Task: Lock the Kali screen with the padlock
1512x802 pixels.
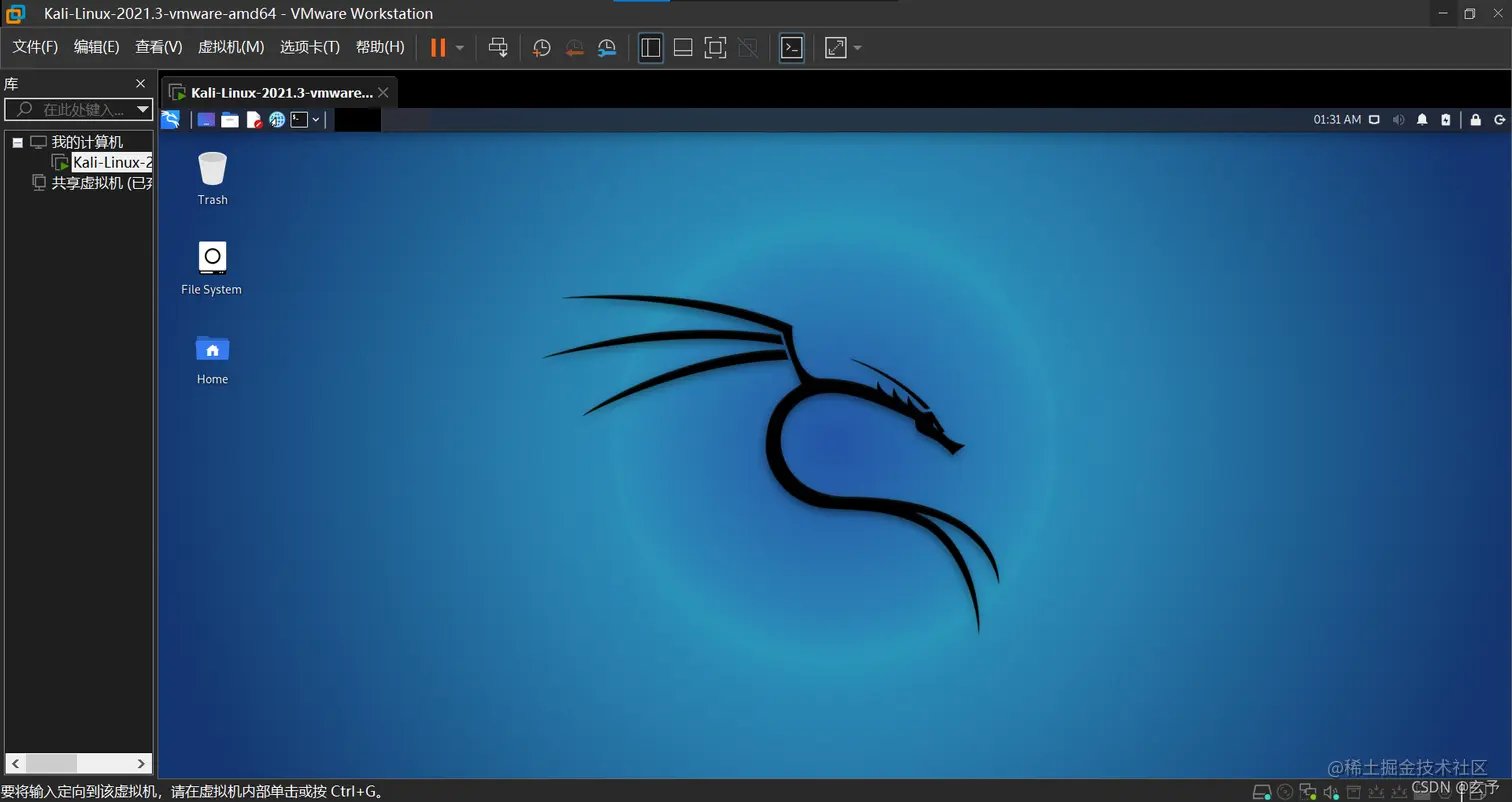Action: coord(1475,120)
